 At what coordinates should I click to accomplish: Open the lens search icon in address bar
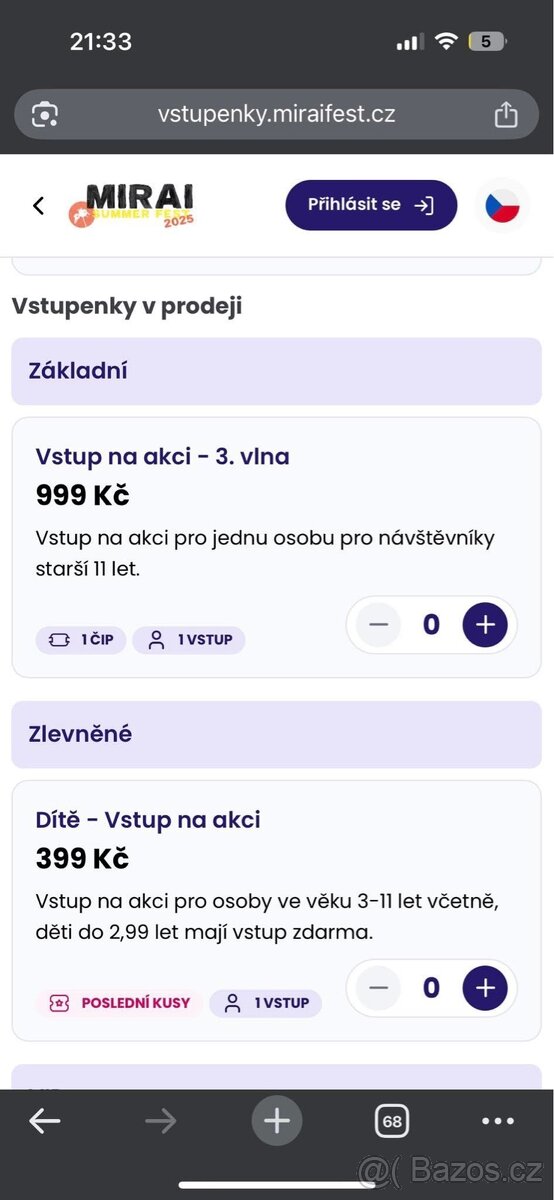45,114
